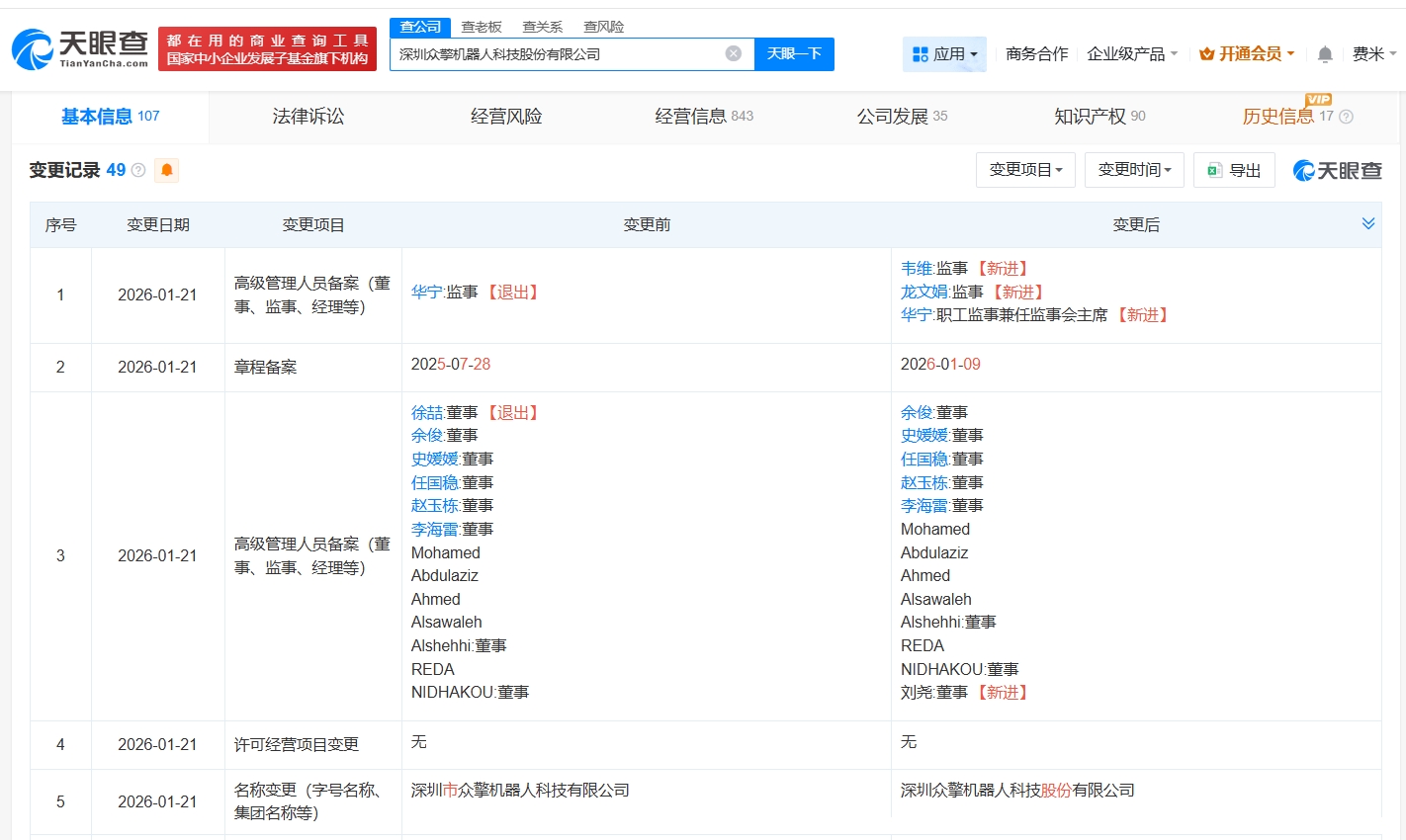Clear the search box text
This screenshot has height=840, width=1406.
pos(733,53)
